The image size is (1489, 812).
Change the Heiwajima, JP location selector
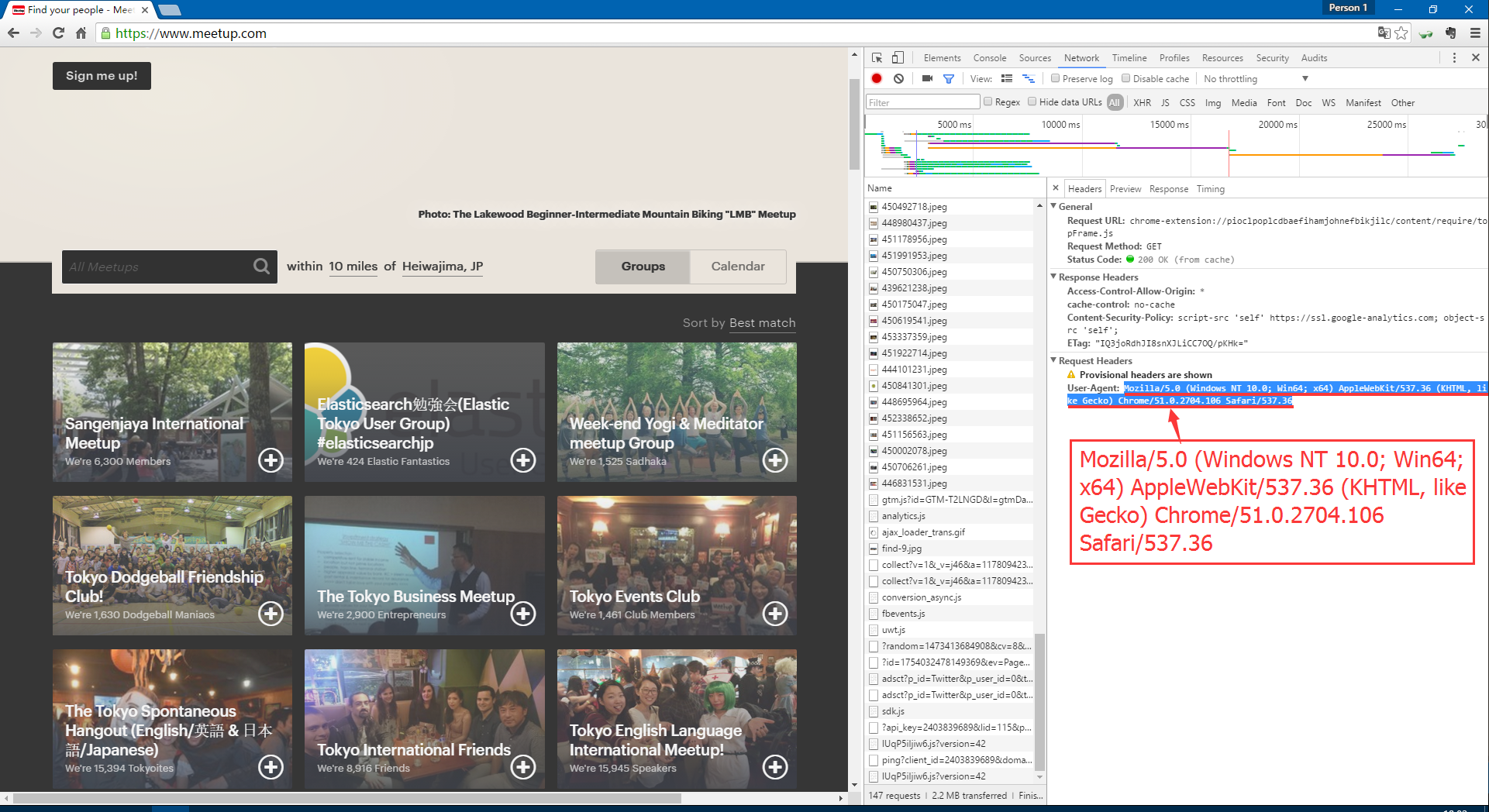pyautogui.click(x=442, y=267)
